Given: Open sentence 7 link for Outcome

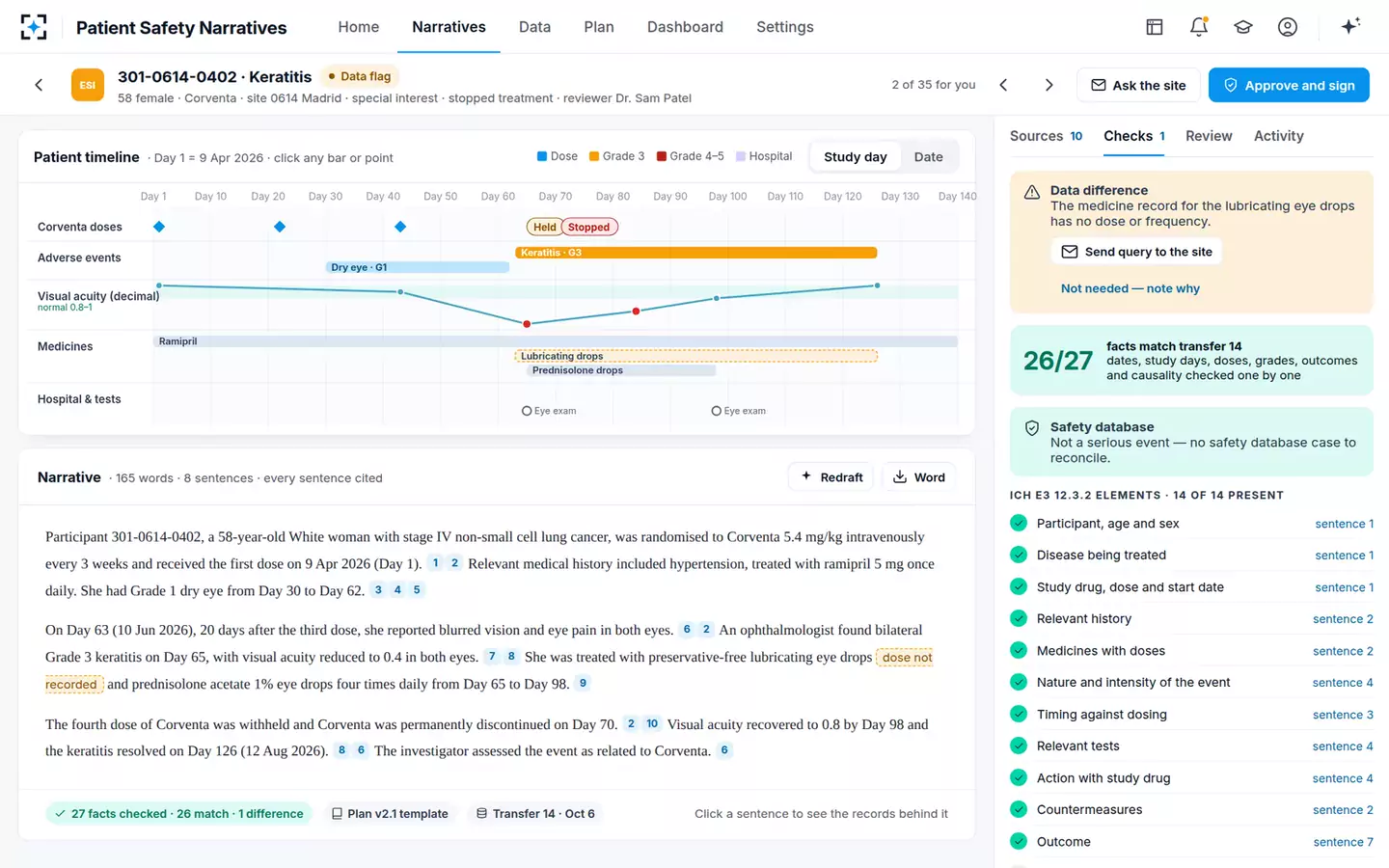Looking at the screenshot, I should [1343, 842].
